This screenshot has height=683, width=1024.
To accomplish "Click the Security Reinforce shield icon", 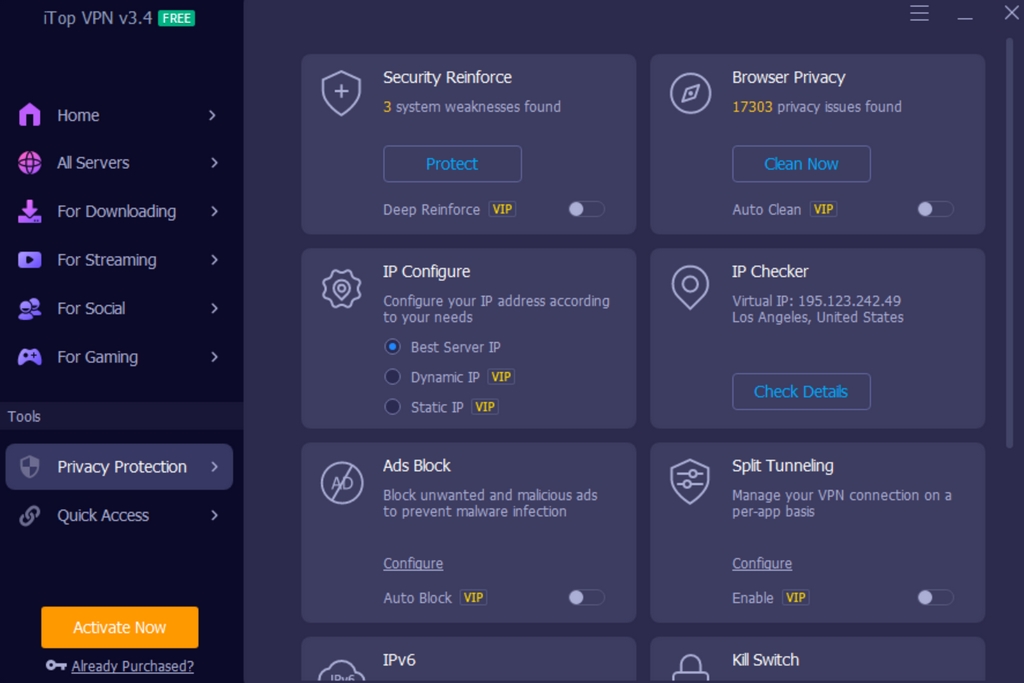I will tap(342, 93).
